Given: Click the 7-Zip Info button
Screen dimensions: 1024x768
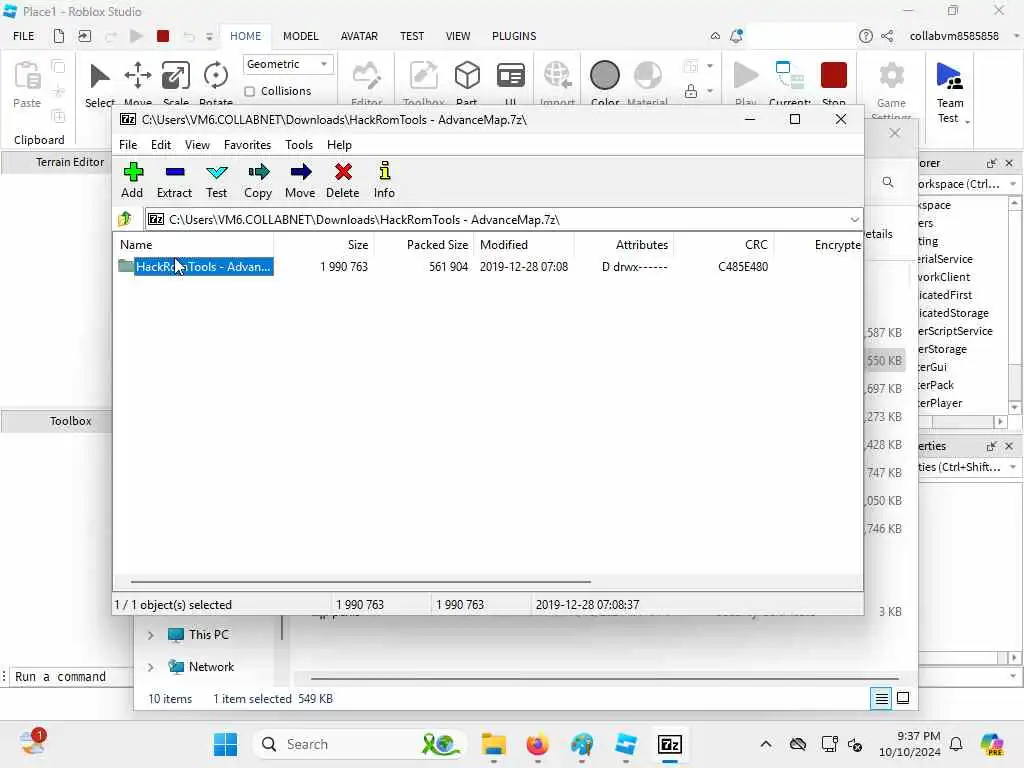Looking at the screenshot, I should 384,180.
